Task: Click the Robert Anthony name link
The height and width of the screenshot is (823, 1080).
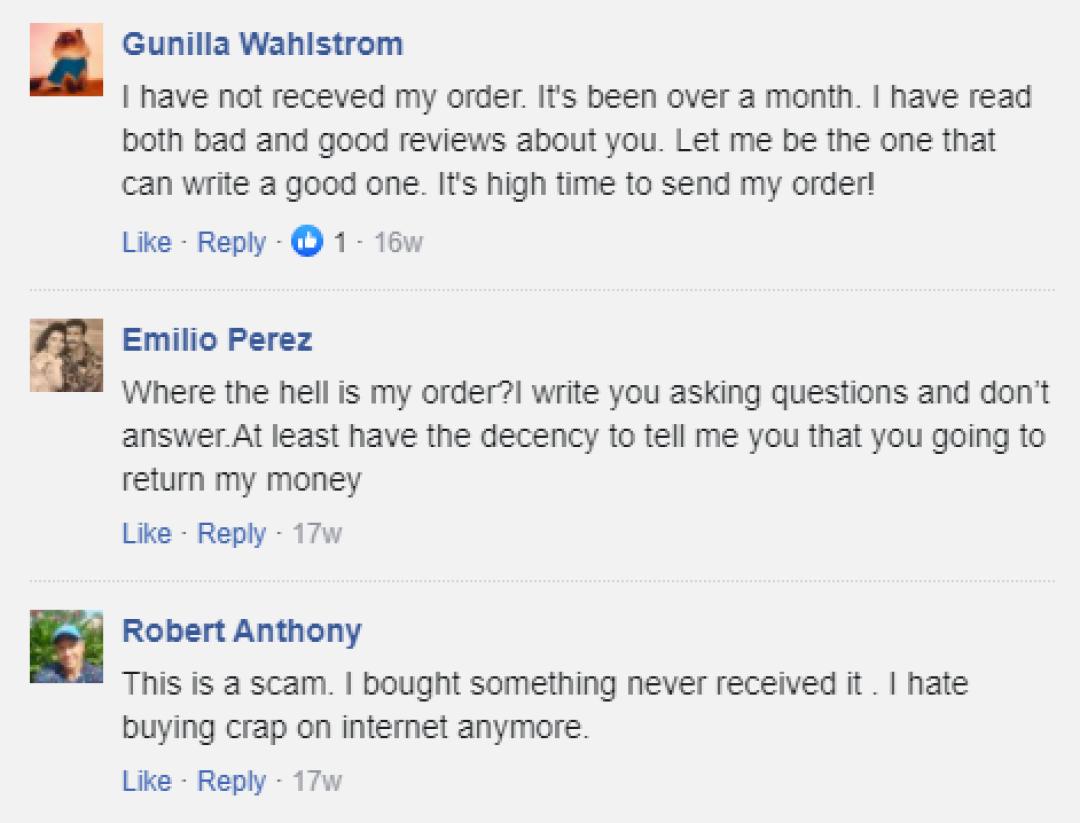Action: [241, 631]
